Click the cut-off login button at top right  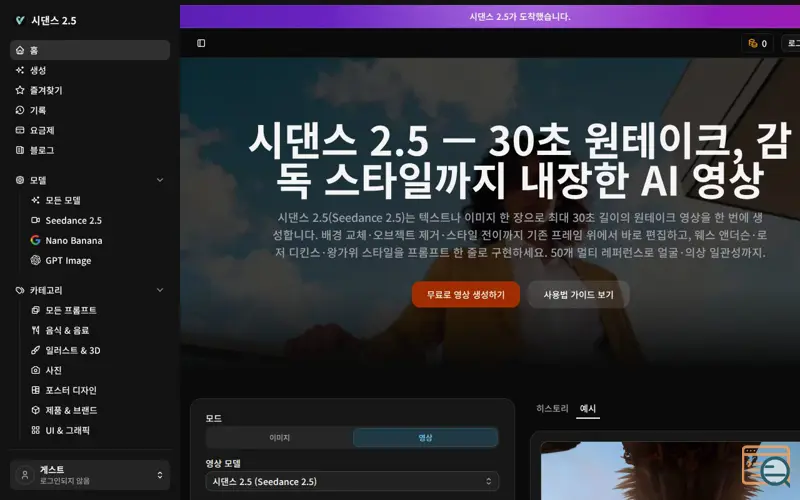click(791, 43)
